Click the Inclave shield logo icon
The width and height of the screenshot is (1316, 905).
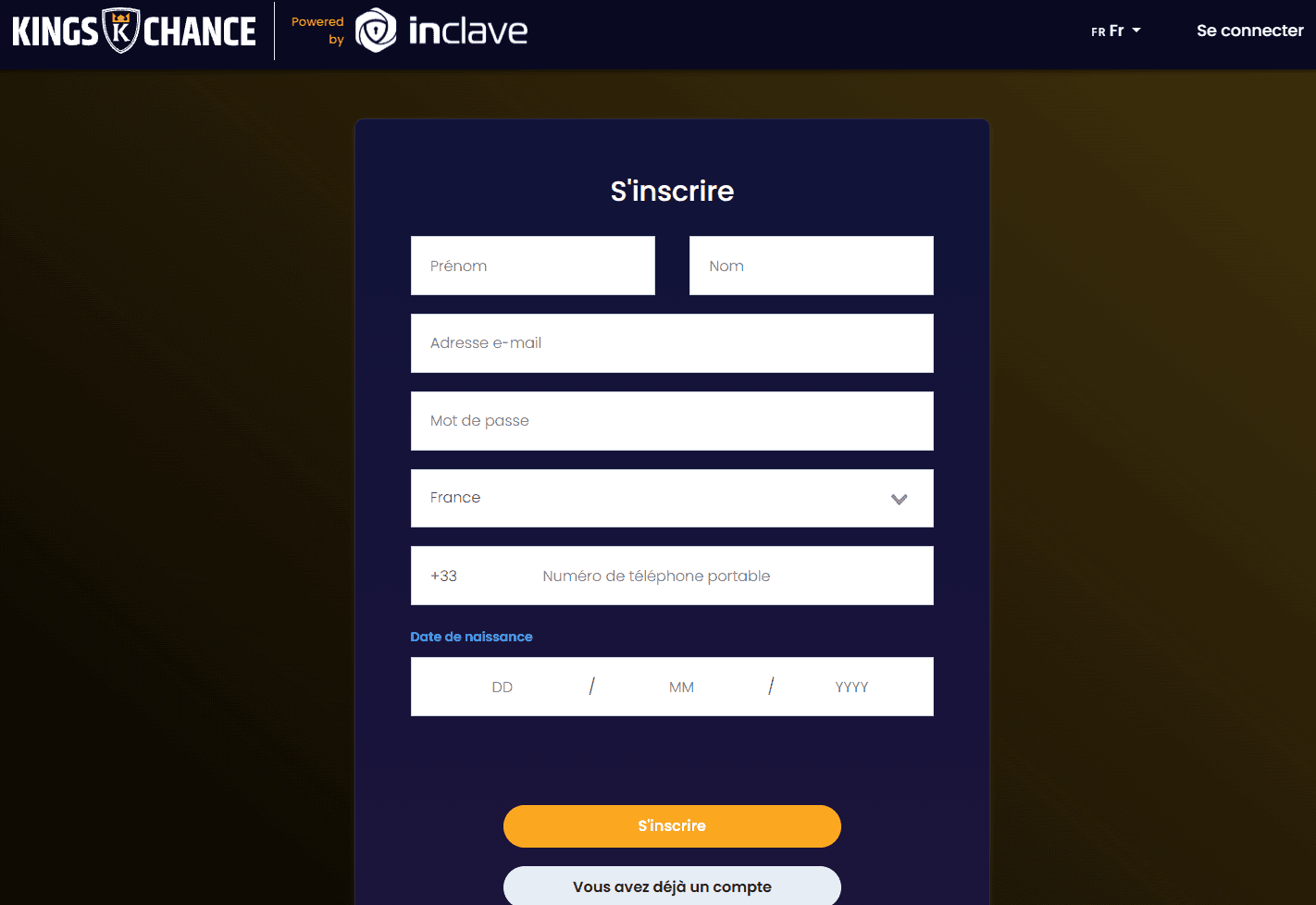click(x=376, y=31)
